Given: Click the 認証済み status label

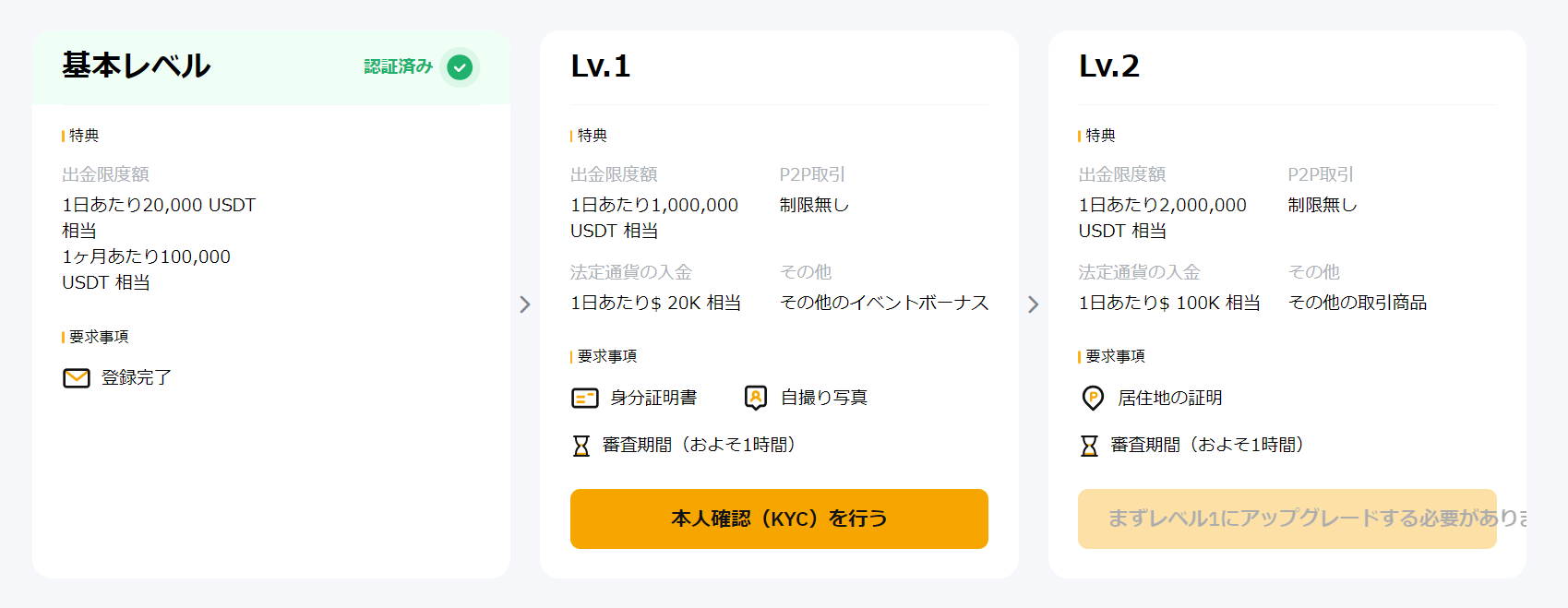Looking at the screenshot, I should click(x=398, y=66).
